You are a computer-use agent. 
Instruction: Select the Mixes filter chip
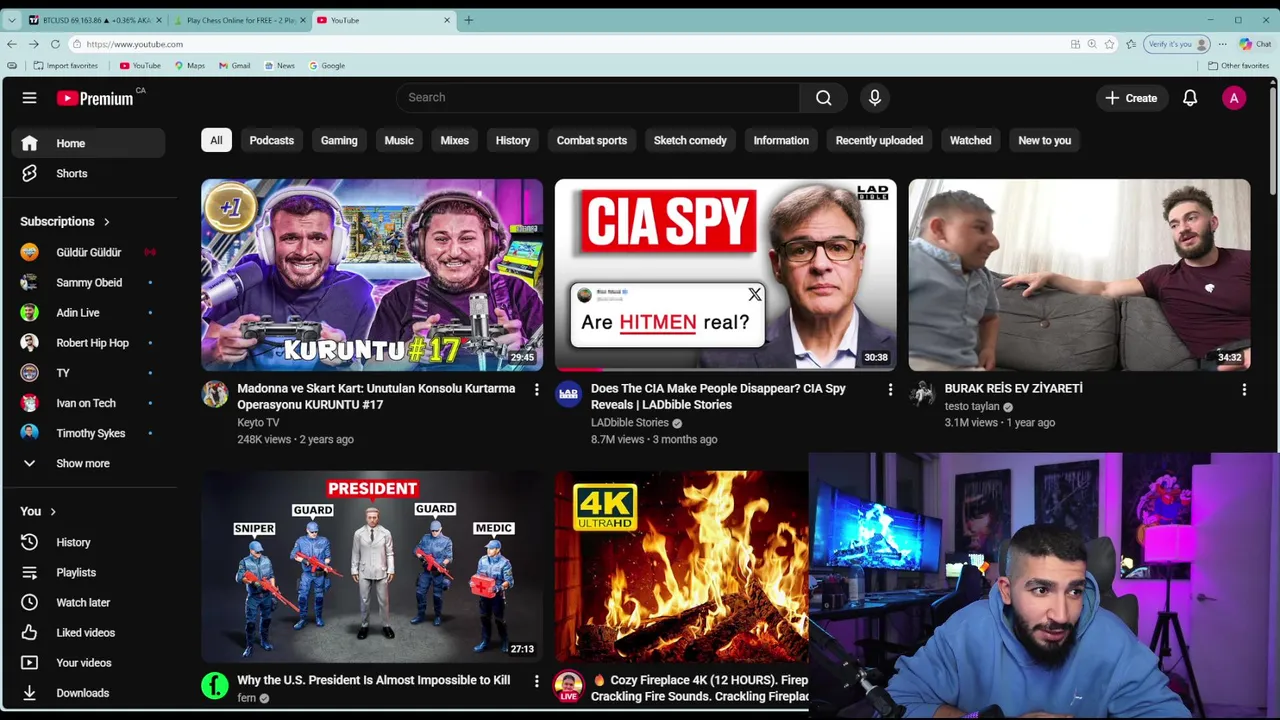tap(455, 140)
